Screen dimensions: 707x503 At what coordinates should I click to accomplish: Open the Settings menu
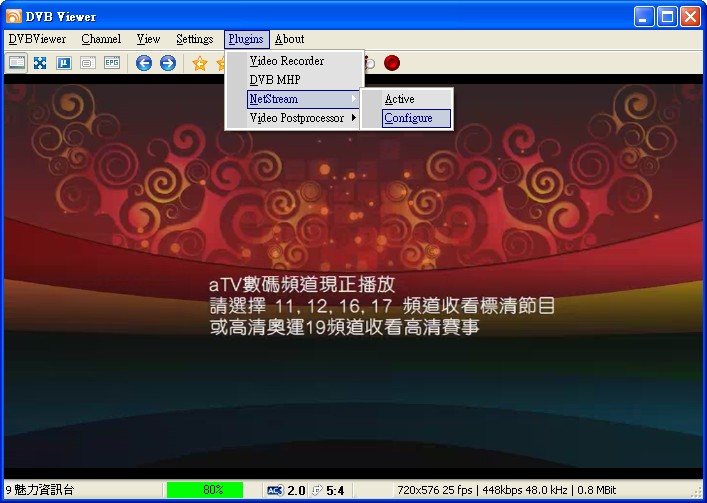point(194,39)
